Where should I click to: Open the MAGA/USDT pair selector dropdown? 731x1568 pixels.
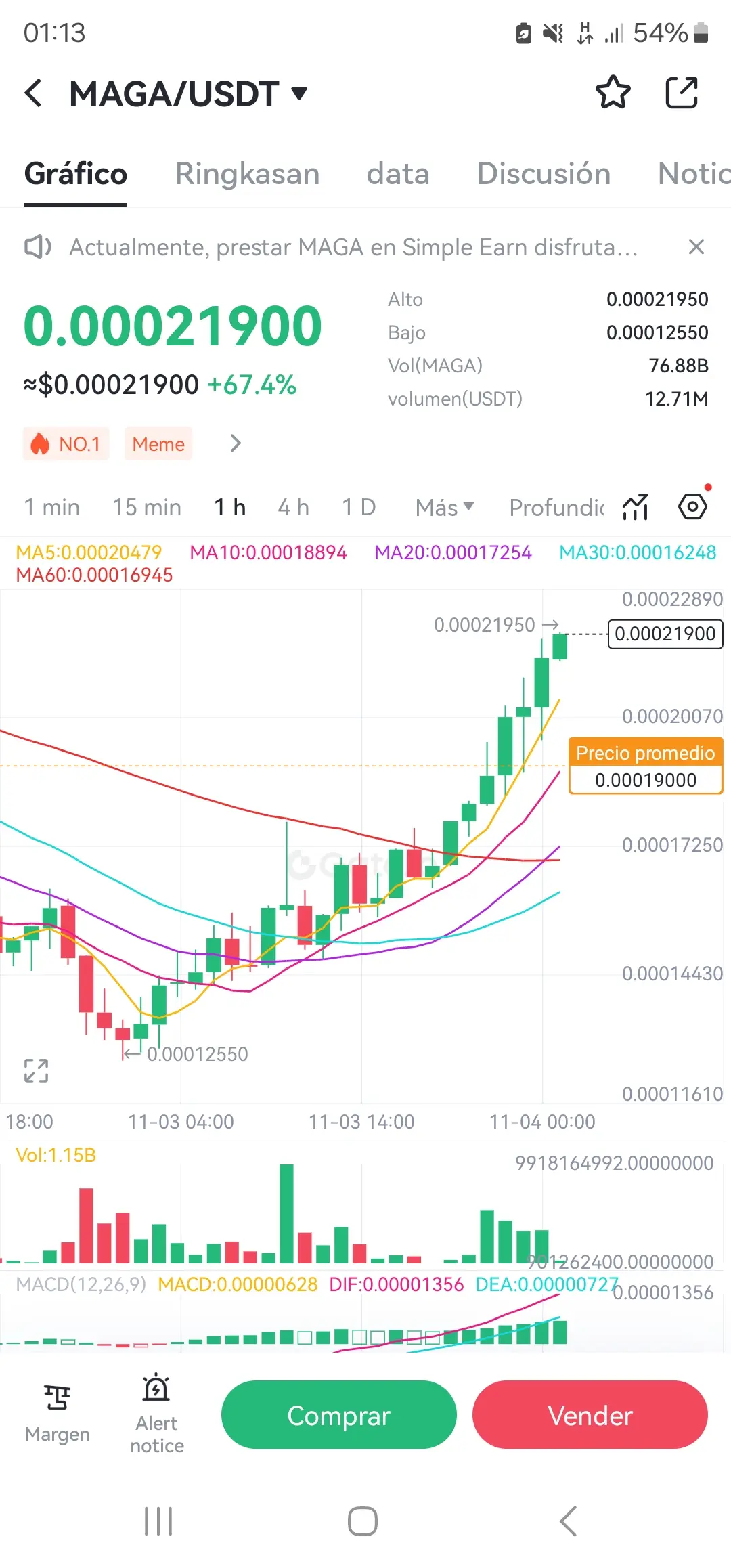(189, 93)
